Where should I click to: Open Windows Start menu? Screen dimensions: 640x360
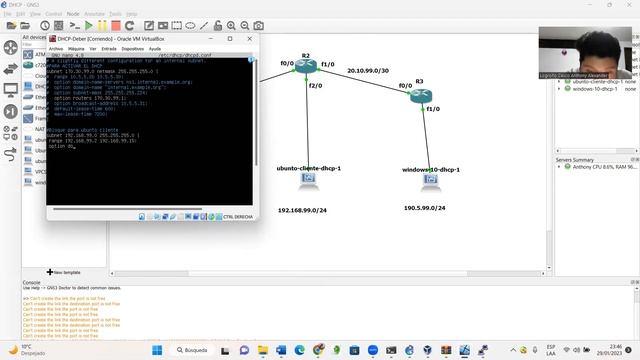pos(157,350)
